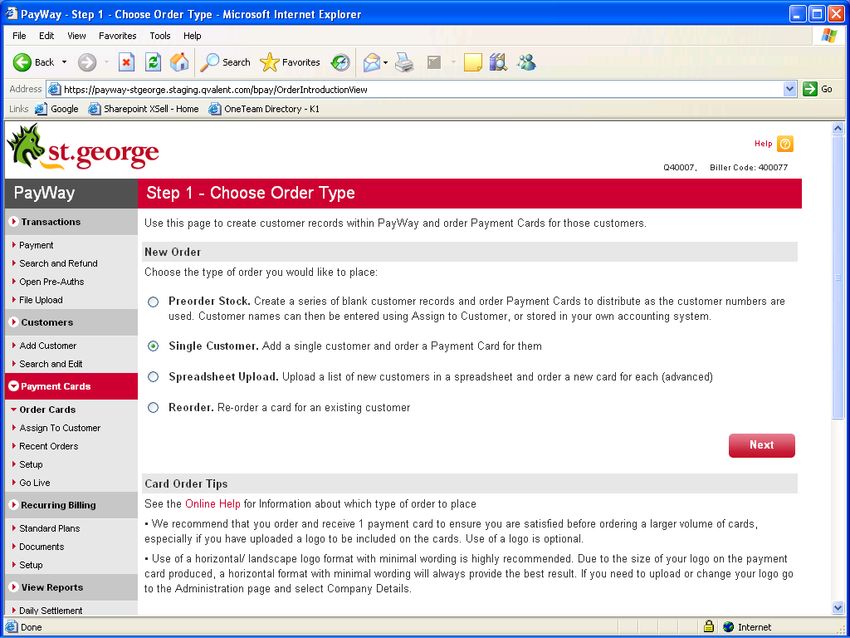850x638 pixels.
Task: Click the yellow Help question mark icon
Action: [785, 144]
